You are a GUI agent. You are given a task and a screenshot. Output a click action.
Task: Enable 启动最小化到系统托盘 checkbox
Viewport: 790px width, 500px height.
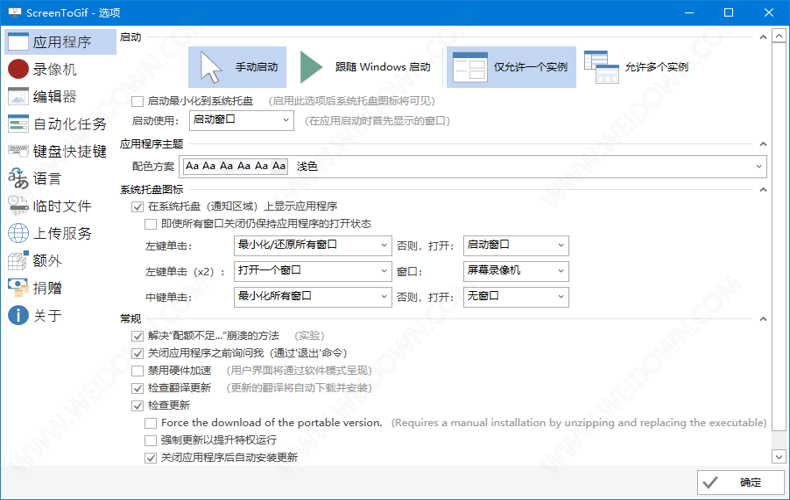click(x=137, y=101)
